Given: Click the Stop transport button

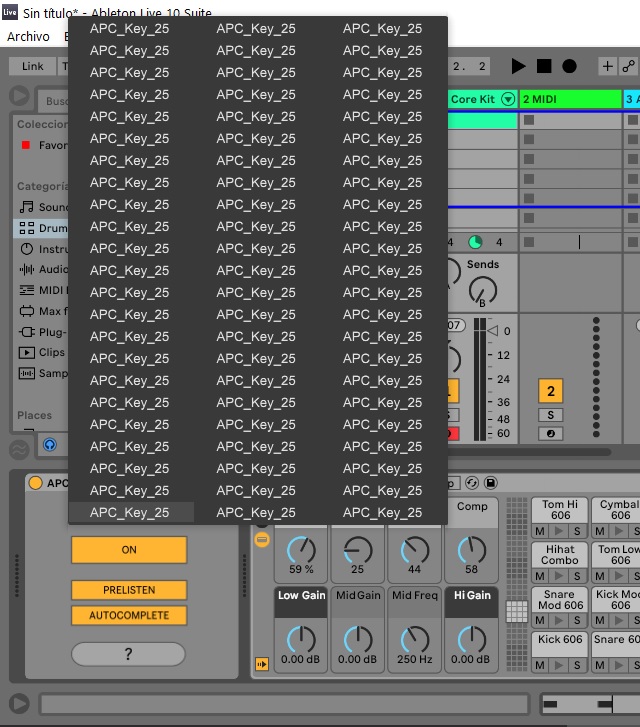Looking at the screenshot, I should (x=544, y=66).
